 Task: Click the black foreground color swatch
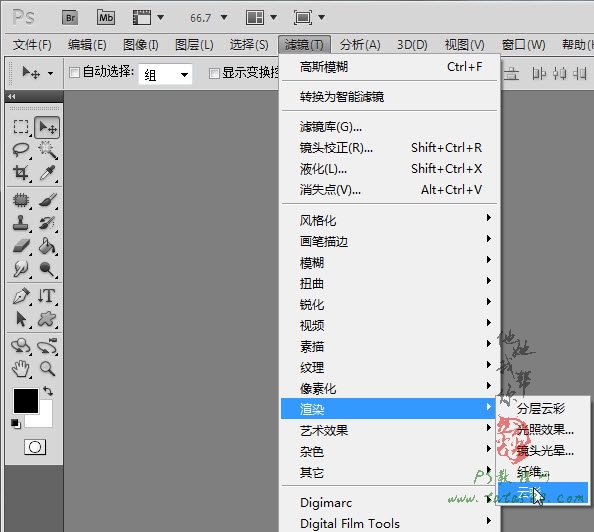(26, 401)
